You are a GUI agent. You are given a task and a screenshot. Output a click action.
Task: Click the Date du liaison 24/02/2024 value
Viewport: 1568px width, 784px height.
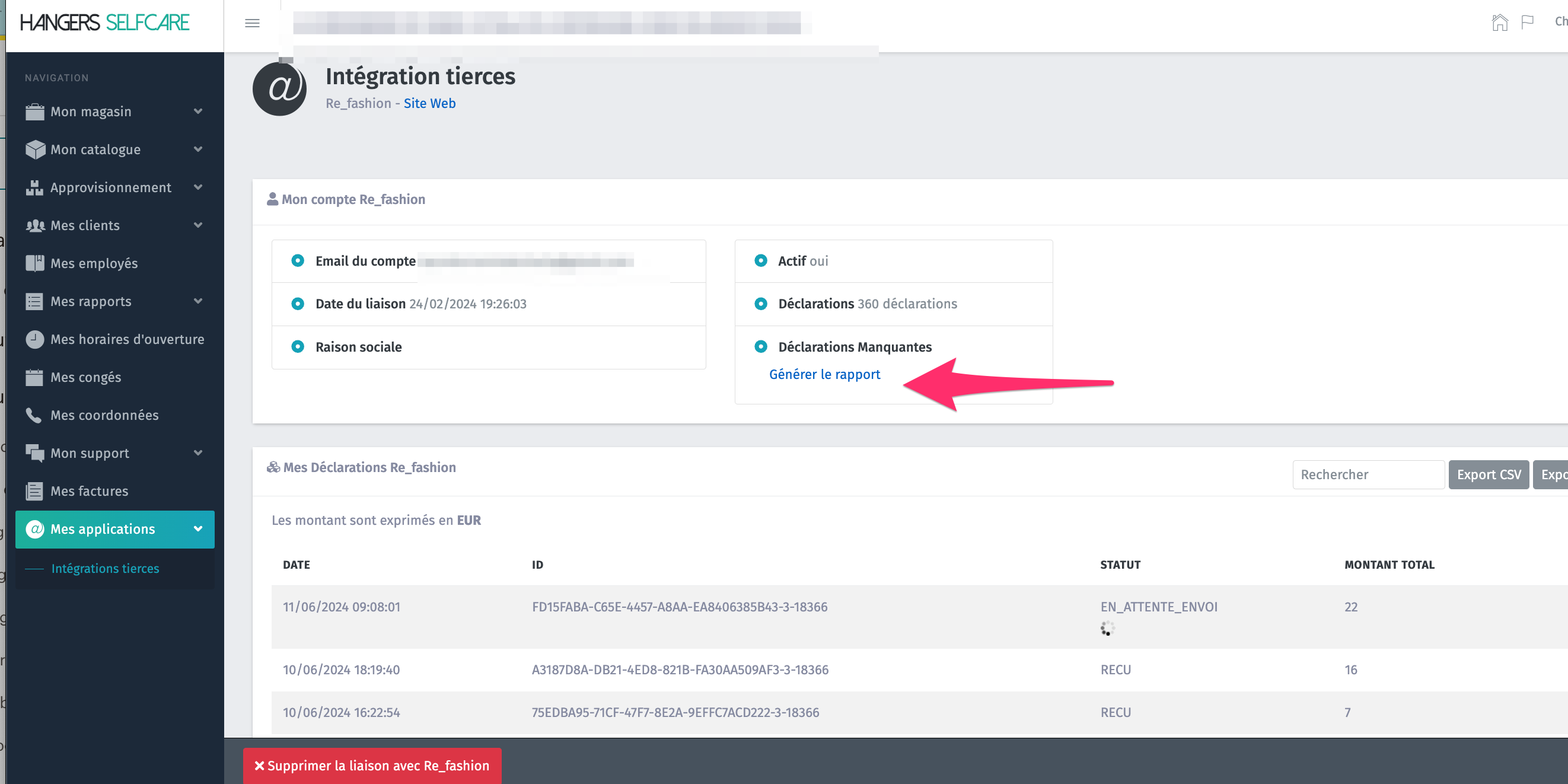point(467,304)
